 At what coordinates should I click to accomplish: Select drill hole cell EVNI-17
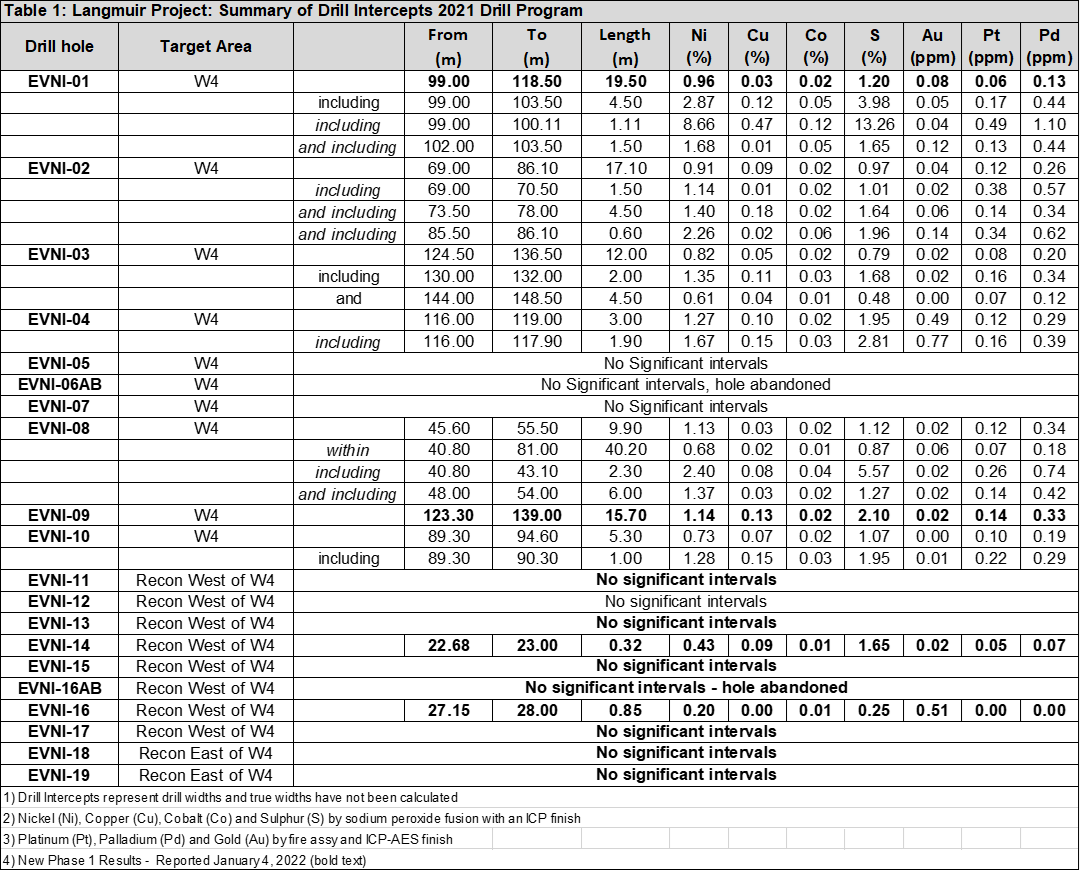click(59, 731)
